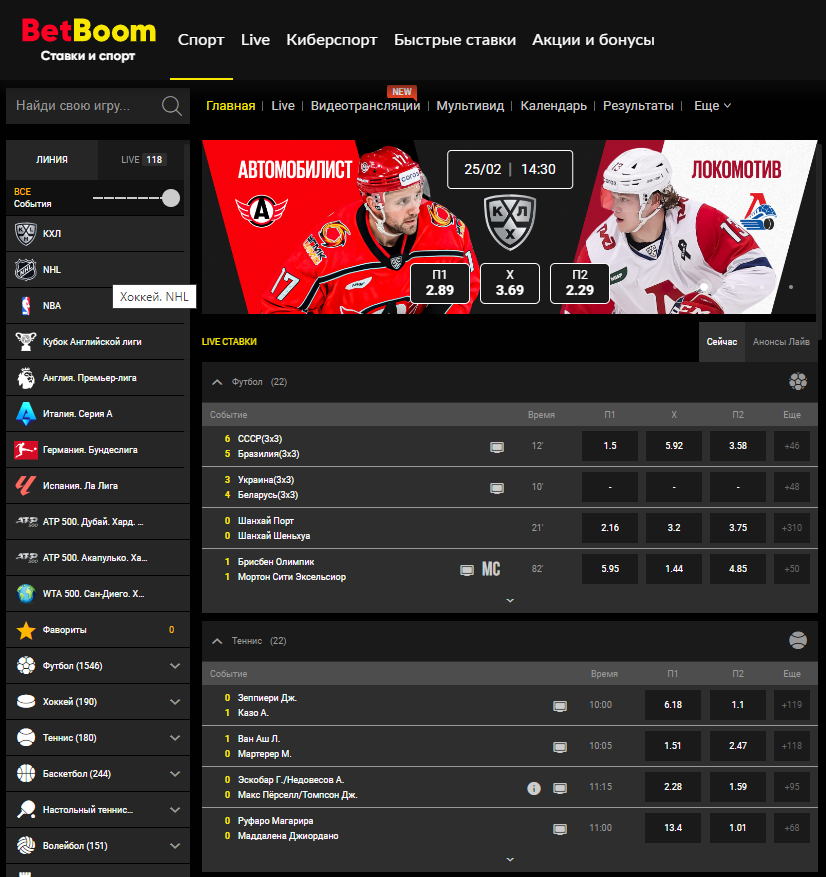Screen dimensions: 826x877
Task: Expand Футбол (1546) in sidebar
Action: (175, 666)
